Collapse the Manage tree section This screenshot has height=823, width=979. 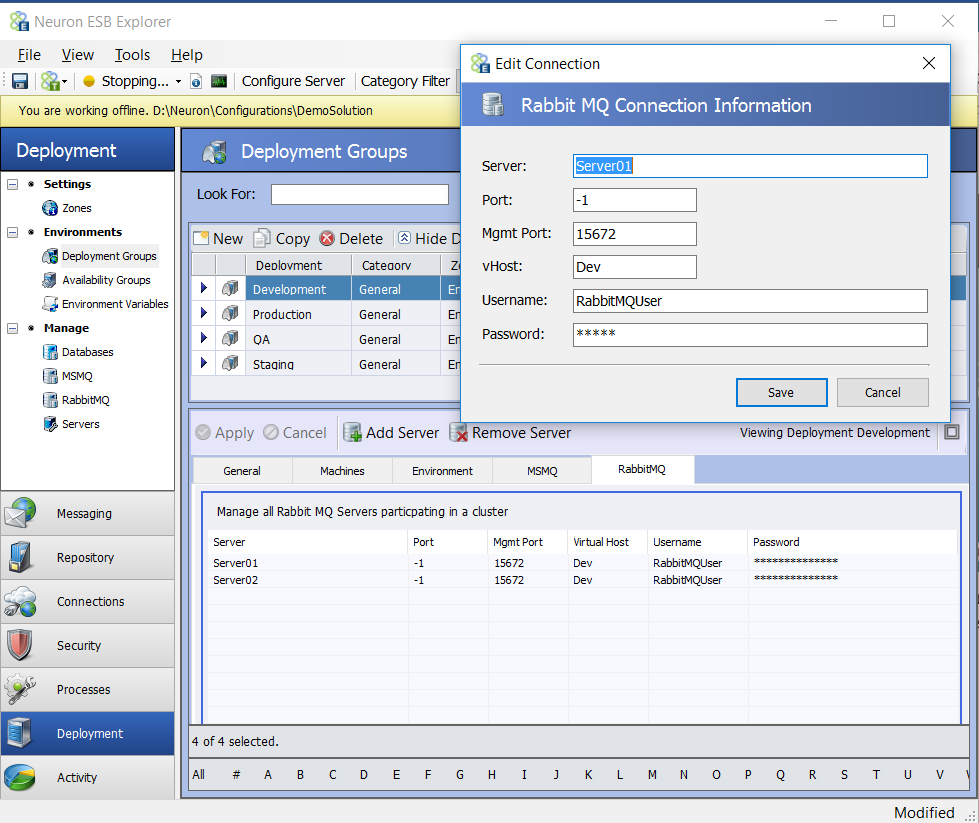coord(12,328)
